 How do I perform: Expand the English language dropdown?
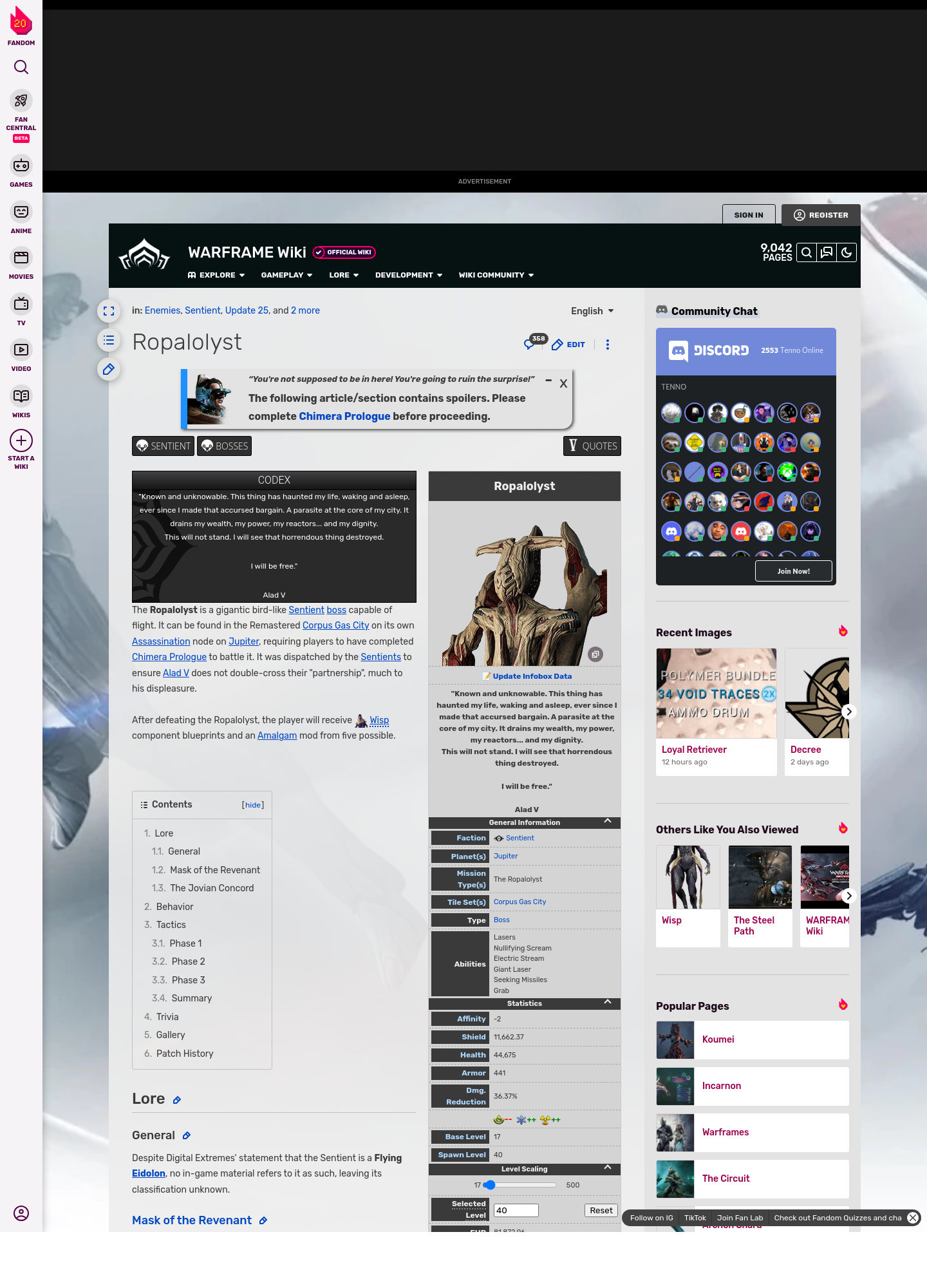click(592, 311)
